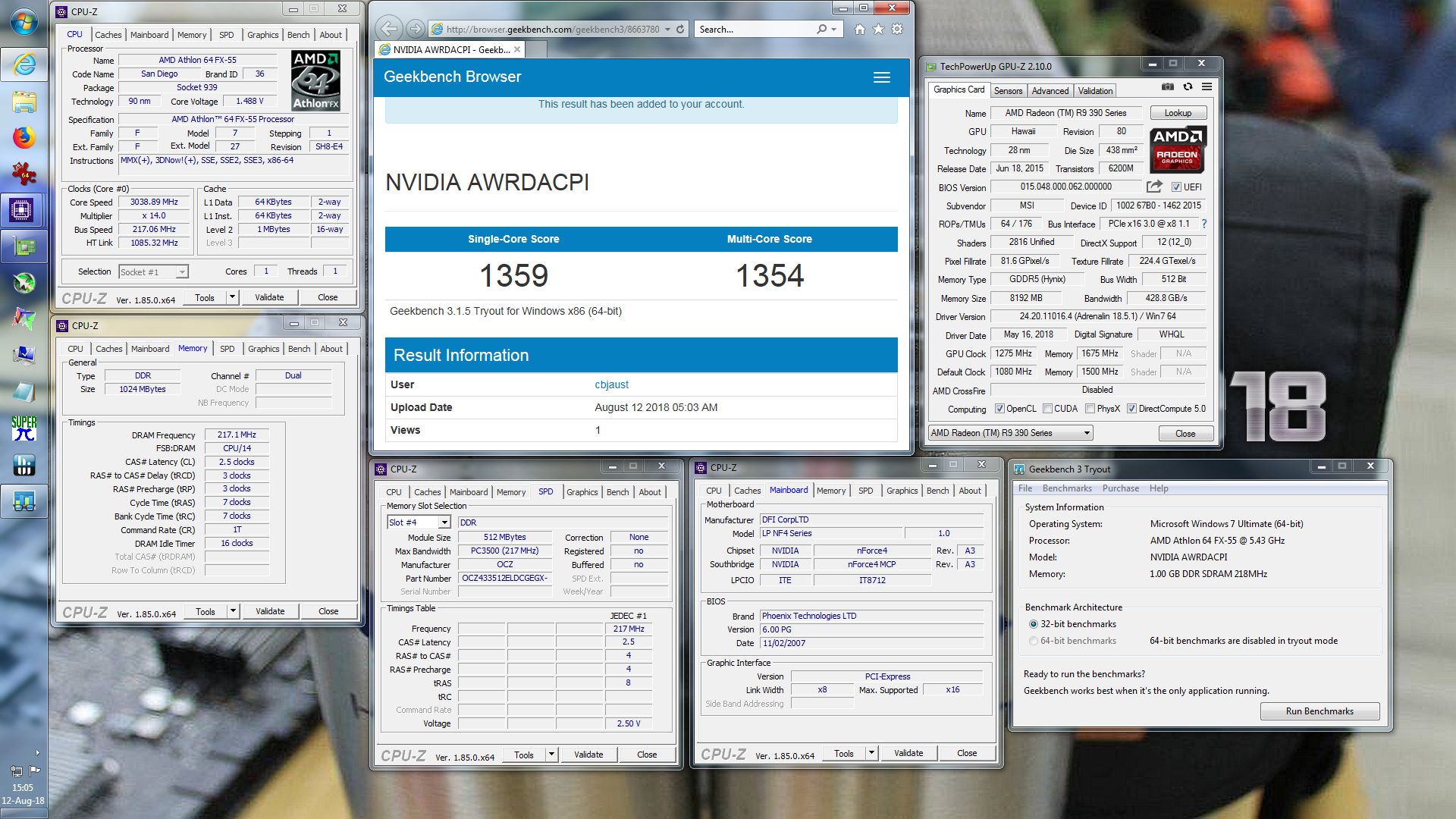Image resolution: width=1456 pixels, height=819 pixels.
Task: Open Advanced tab in GPU-Z
Action: [1050, 90]
